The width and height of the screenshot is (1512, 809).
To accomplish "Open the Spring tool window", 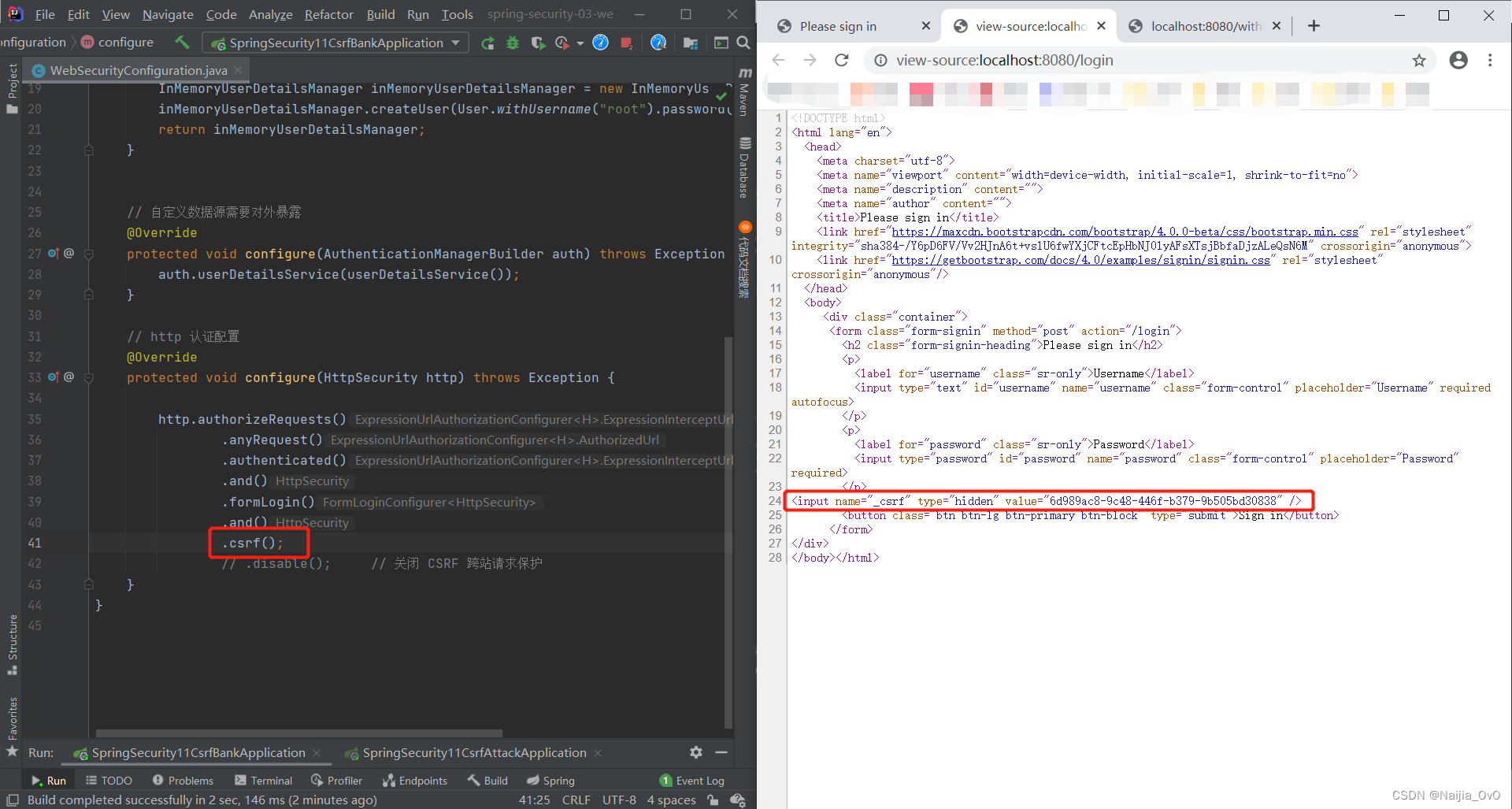I will 550,781.
